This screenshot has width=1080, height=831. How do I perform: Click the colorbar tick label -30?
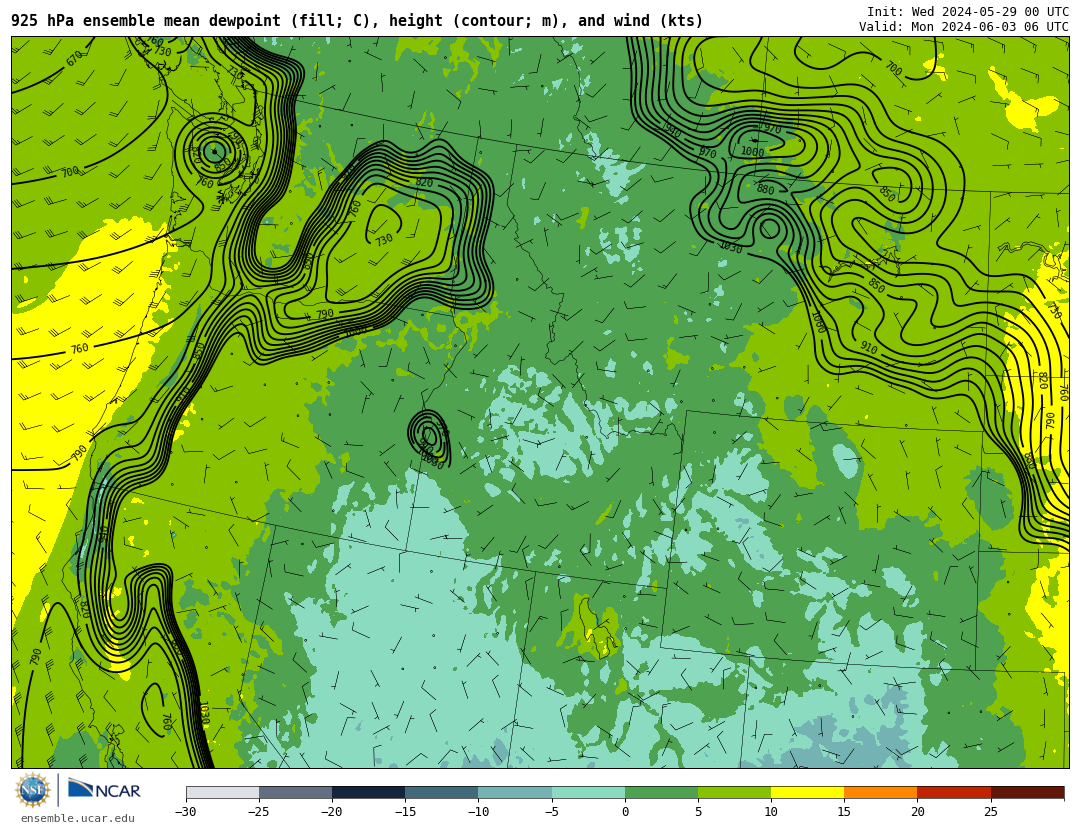coord(185,812)
